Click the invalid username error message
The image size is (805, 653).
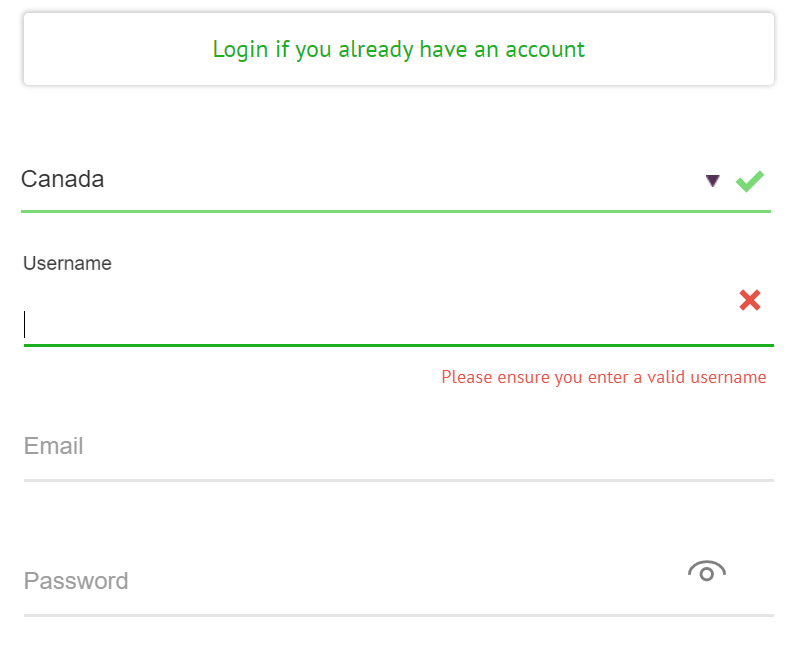[604, 377]
